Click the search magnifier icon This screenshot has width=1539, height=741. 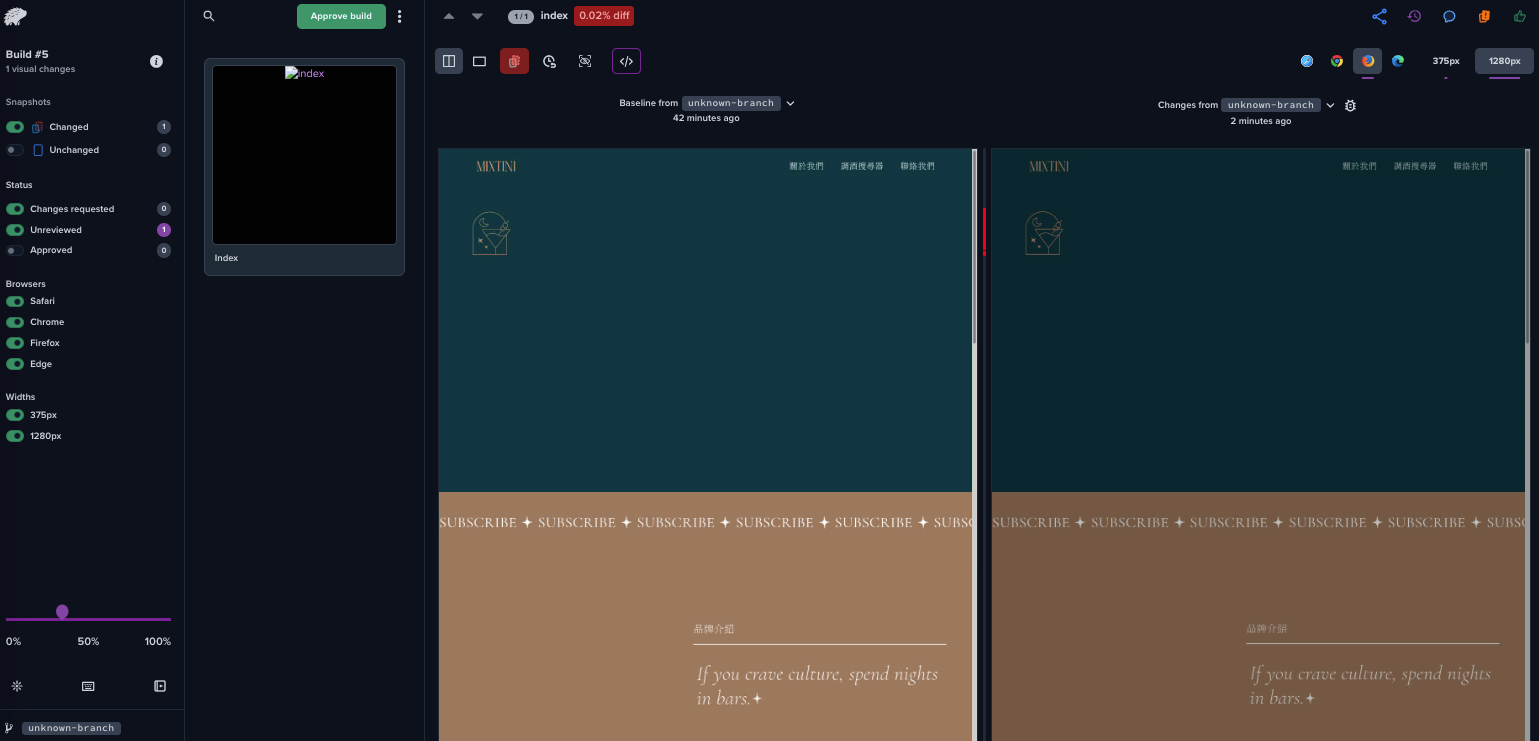click(x=209, y=16)
